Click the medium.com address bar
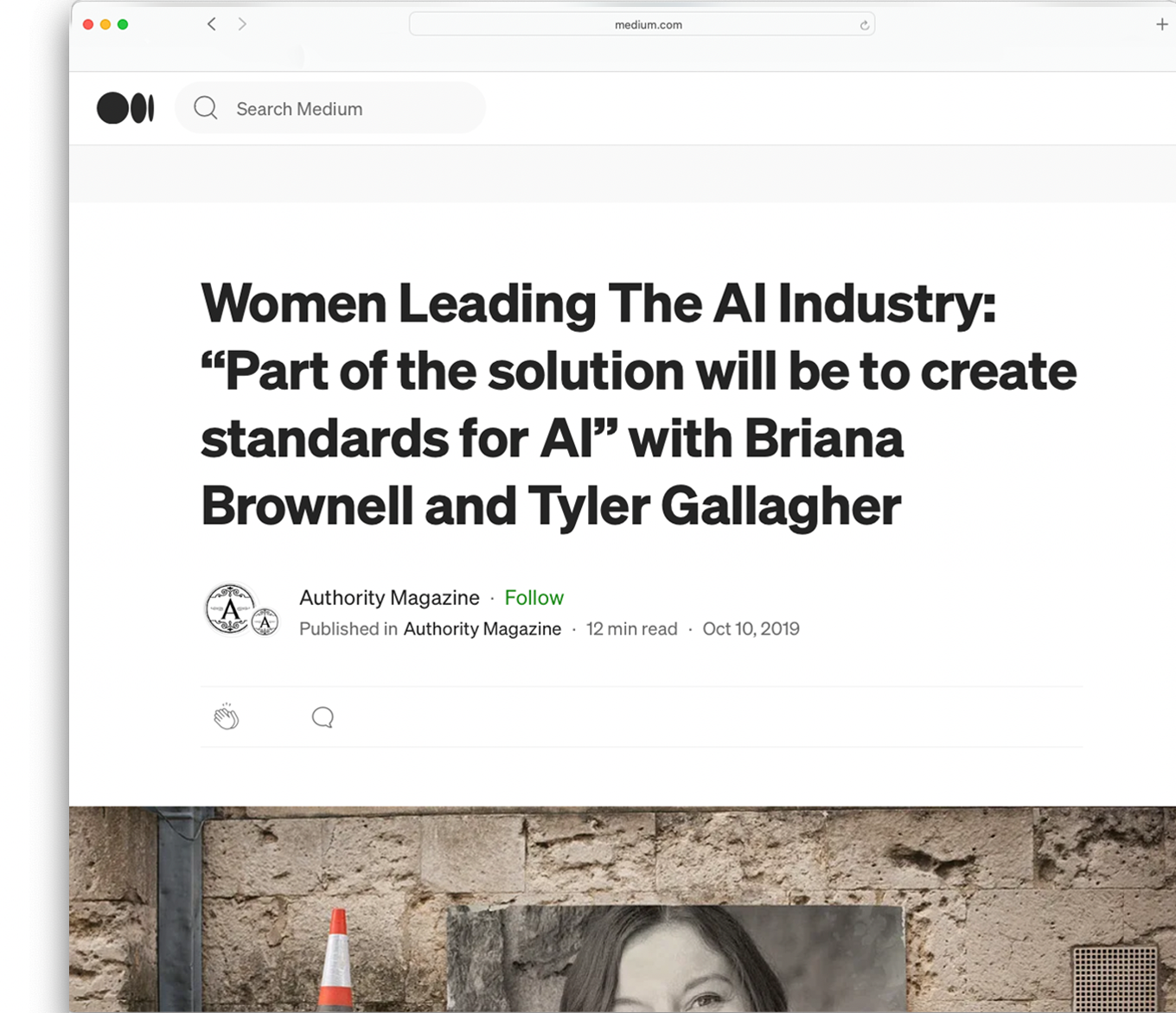 642,24
